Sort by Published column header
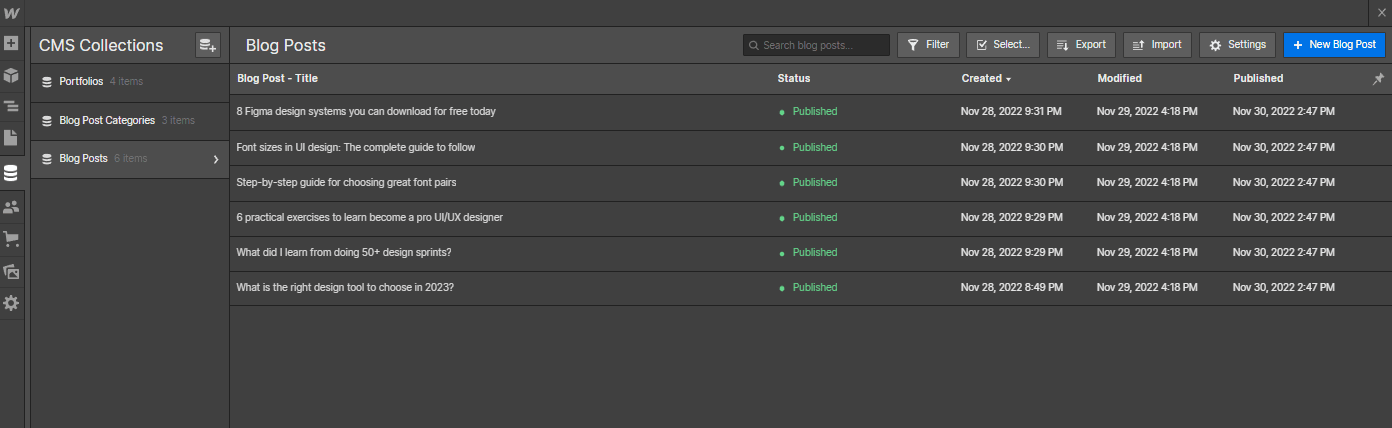 pyautogui.click(x=1258, y=78)
